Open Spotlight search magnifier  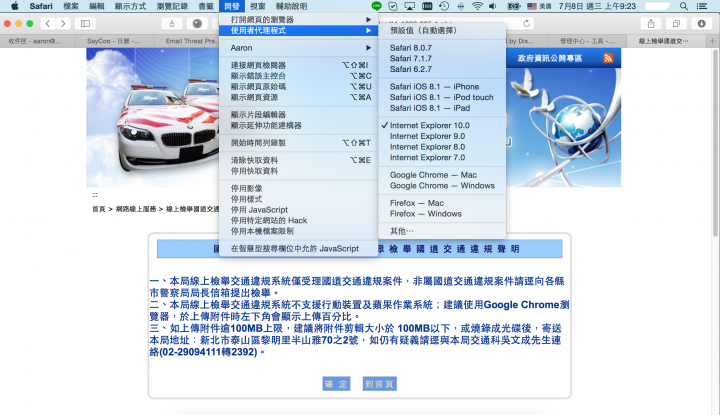[x=684, y=6]
